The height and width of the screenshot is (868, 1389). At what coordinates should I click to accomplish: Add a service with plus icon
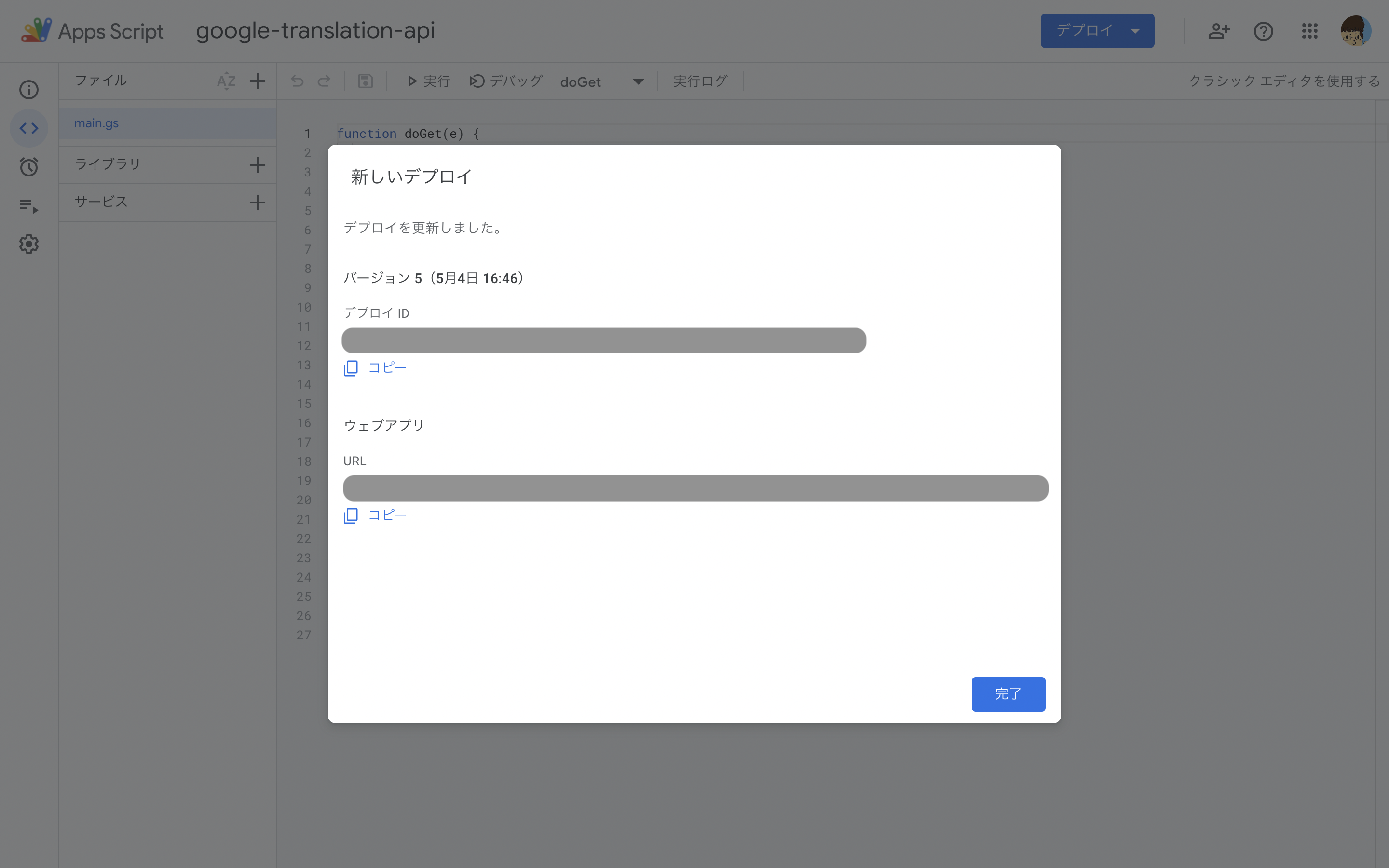click(258, 202)
